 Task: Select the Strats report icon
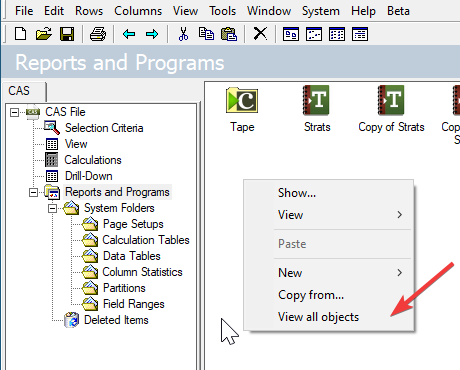[317, 100]
